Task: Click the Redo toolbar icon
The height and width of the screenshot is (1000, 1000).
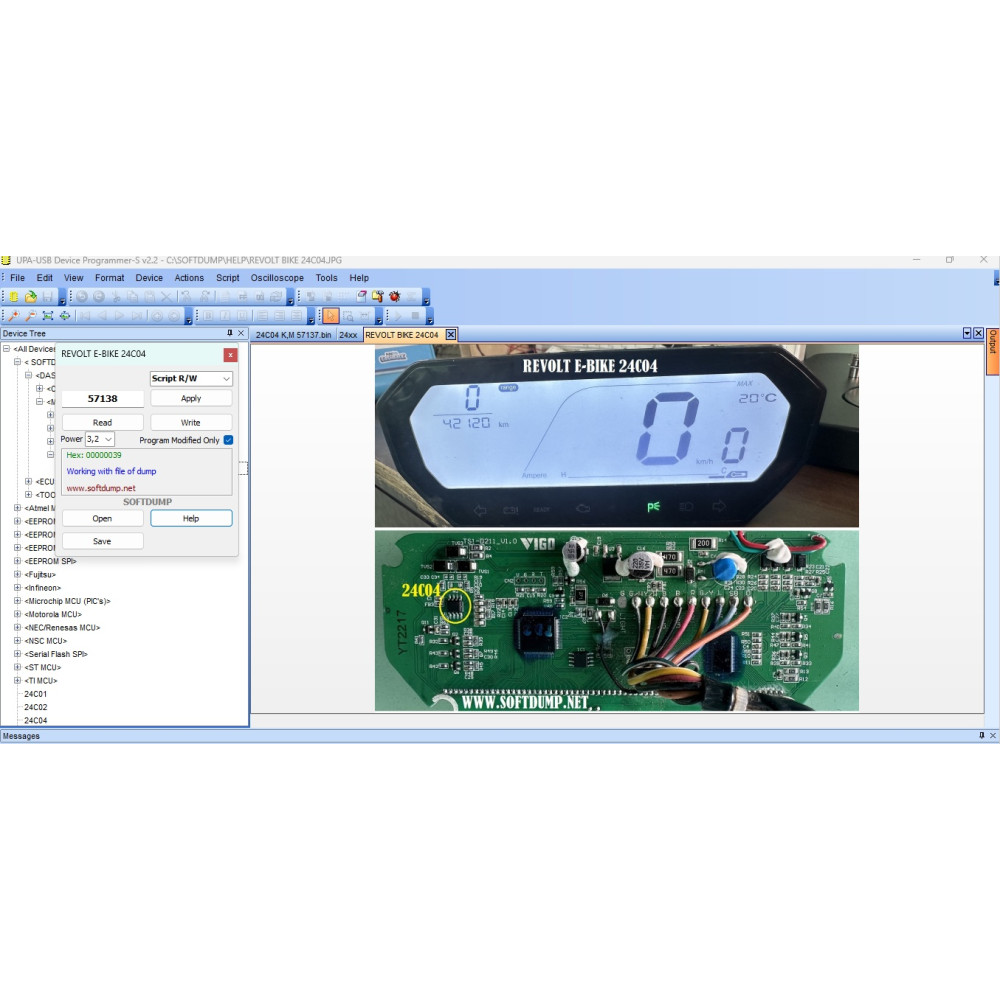Action: (99, 297)
